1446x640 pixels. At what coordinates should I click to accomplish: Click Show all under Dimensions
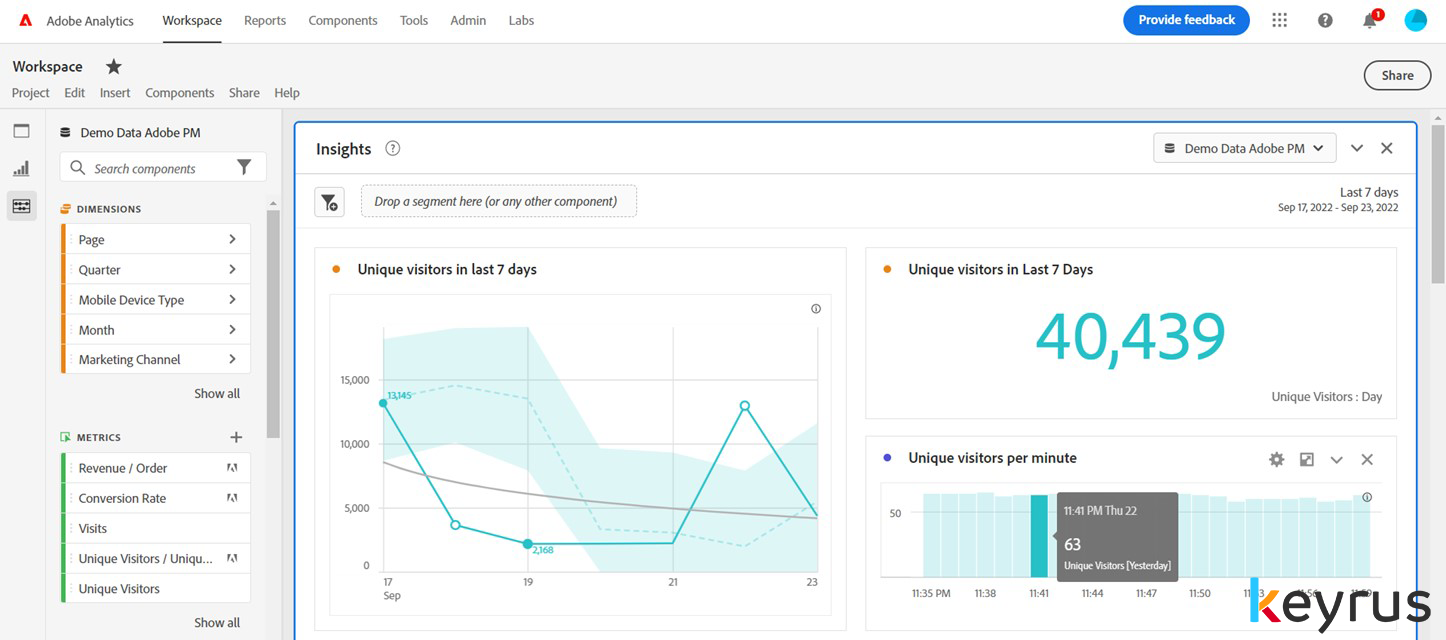point(217,393)
